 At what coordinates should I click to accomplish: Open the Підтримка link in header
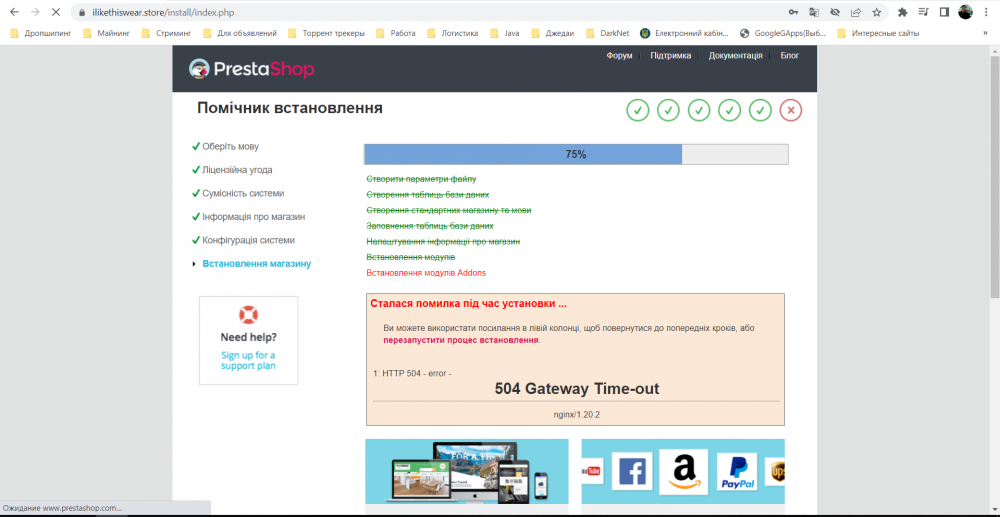pyautogui.click(x=670, y=55)
